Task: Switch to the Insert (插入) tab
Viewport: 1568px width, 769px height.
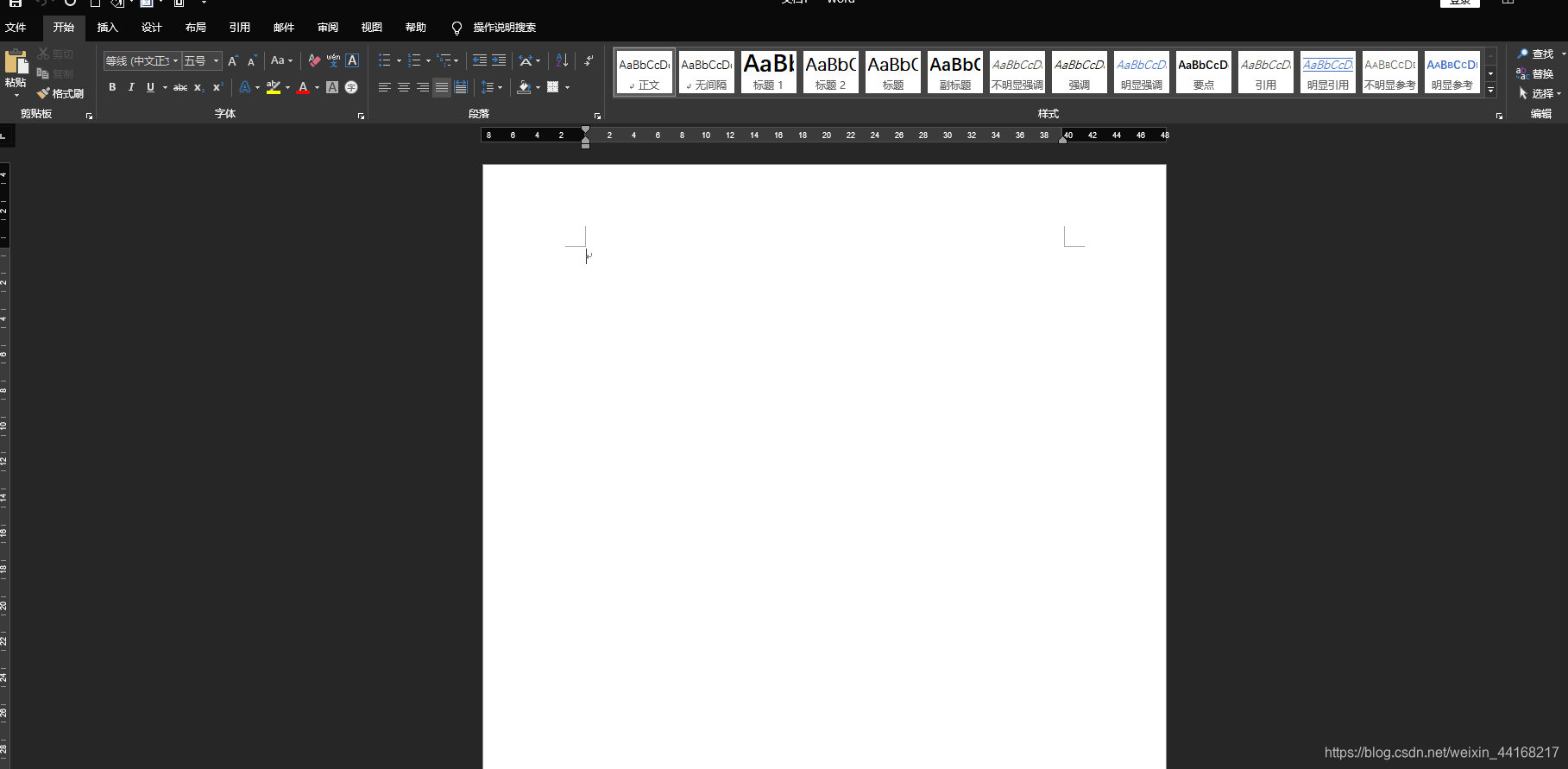Action: pyautogui.click(x=107, y=28)
